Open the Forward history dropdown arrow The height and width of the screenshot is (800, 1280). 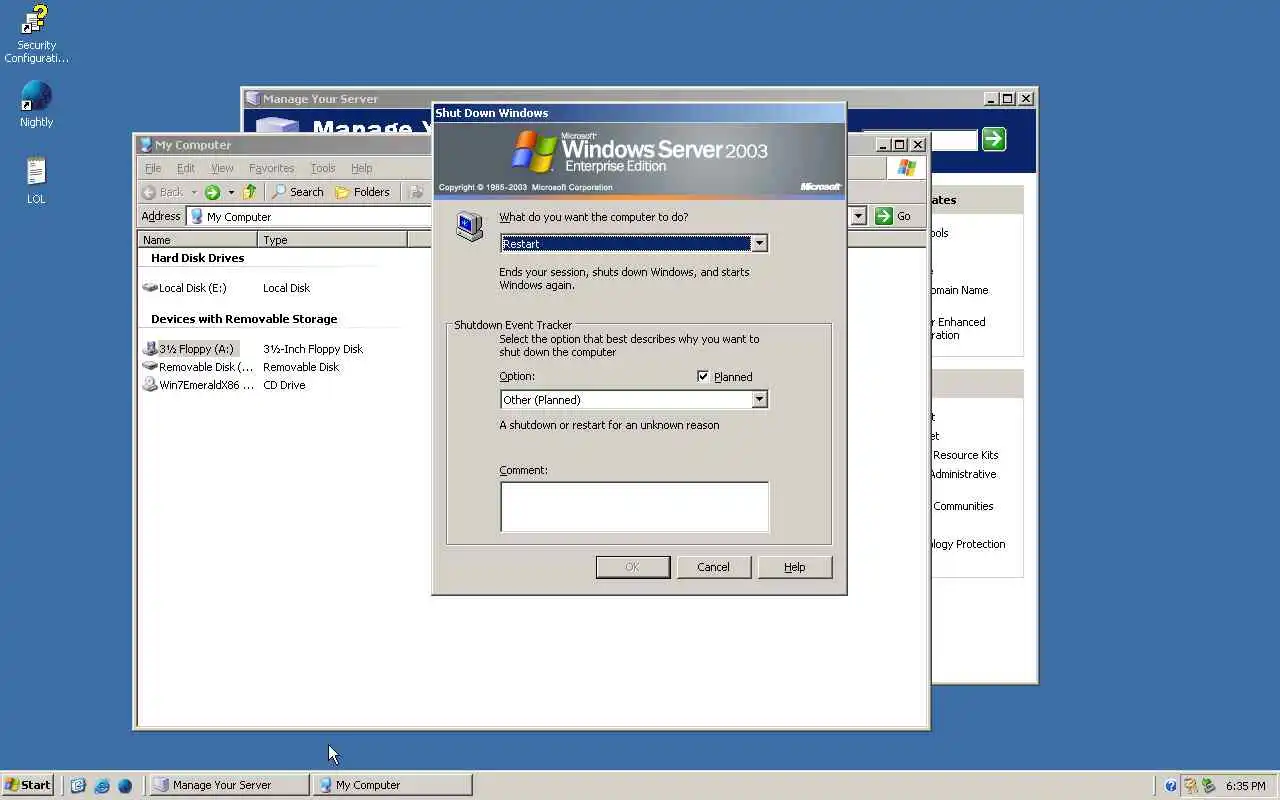231,192
